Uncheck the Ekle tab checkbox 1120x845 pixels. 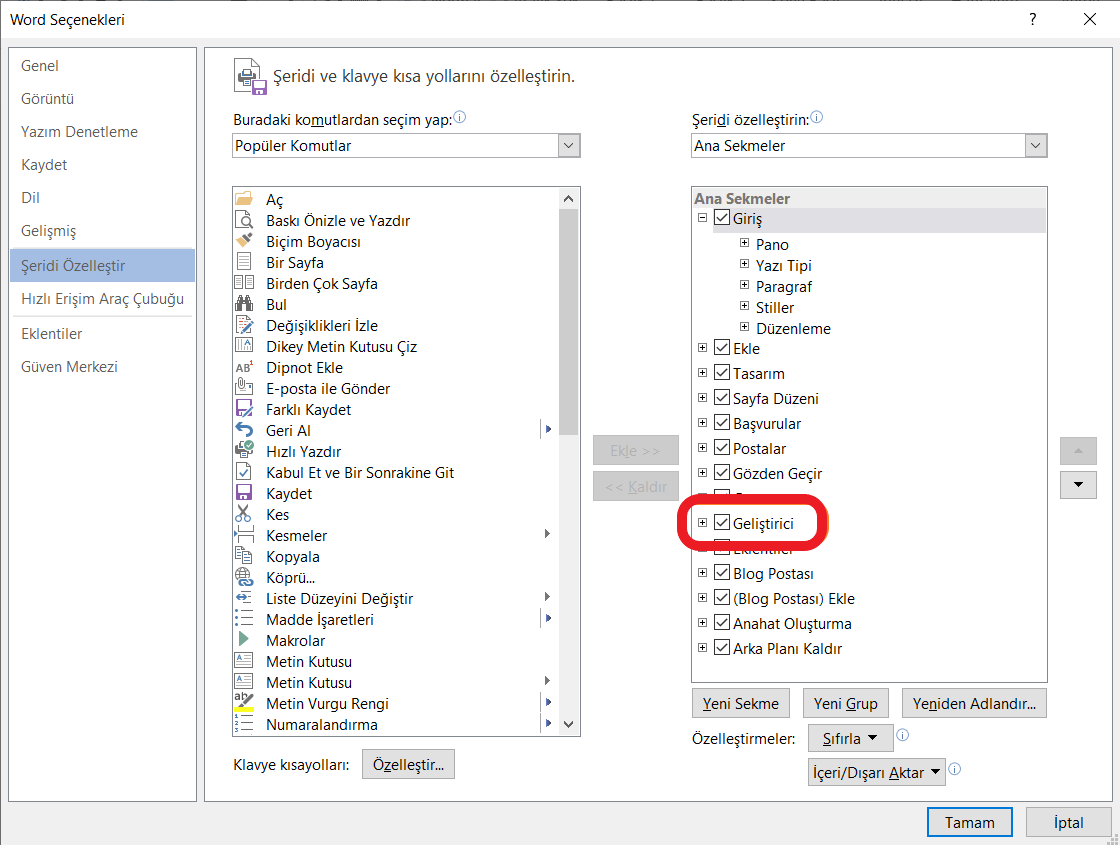722,348
